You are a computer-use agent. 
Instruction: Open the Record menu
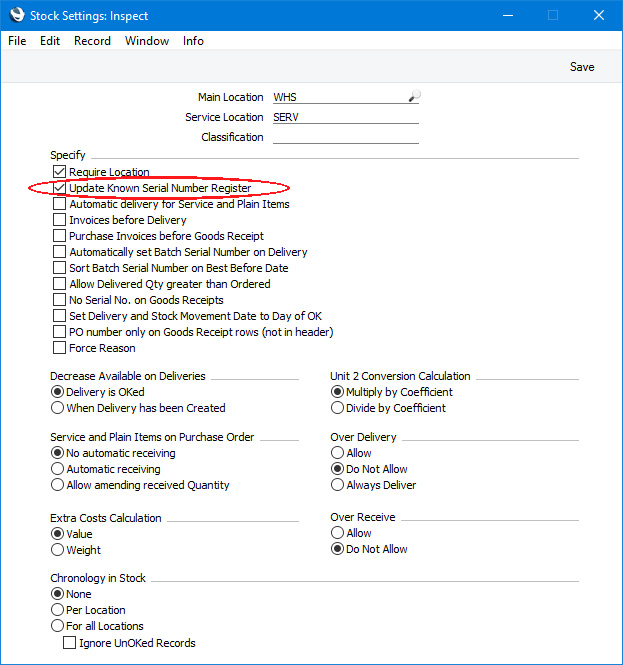pyautogui.click(x=92, y=41)
